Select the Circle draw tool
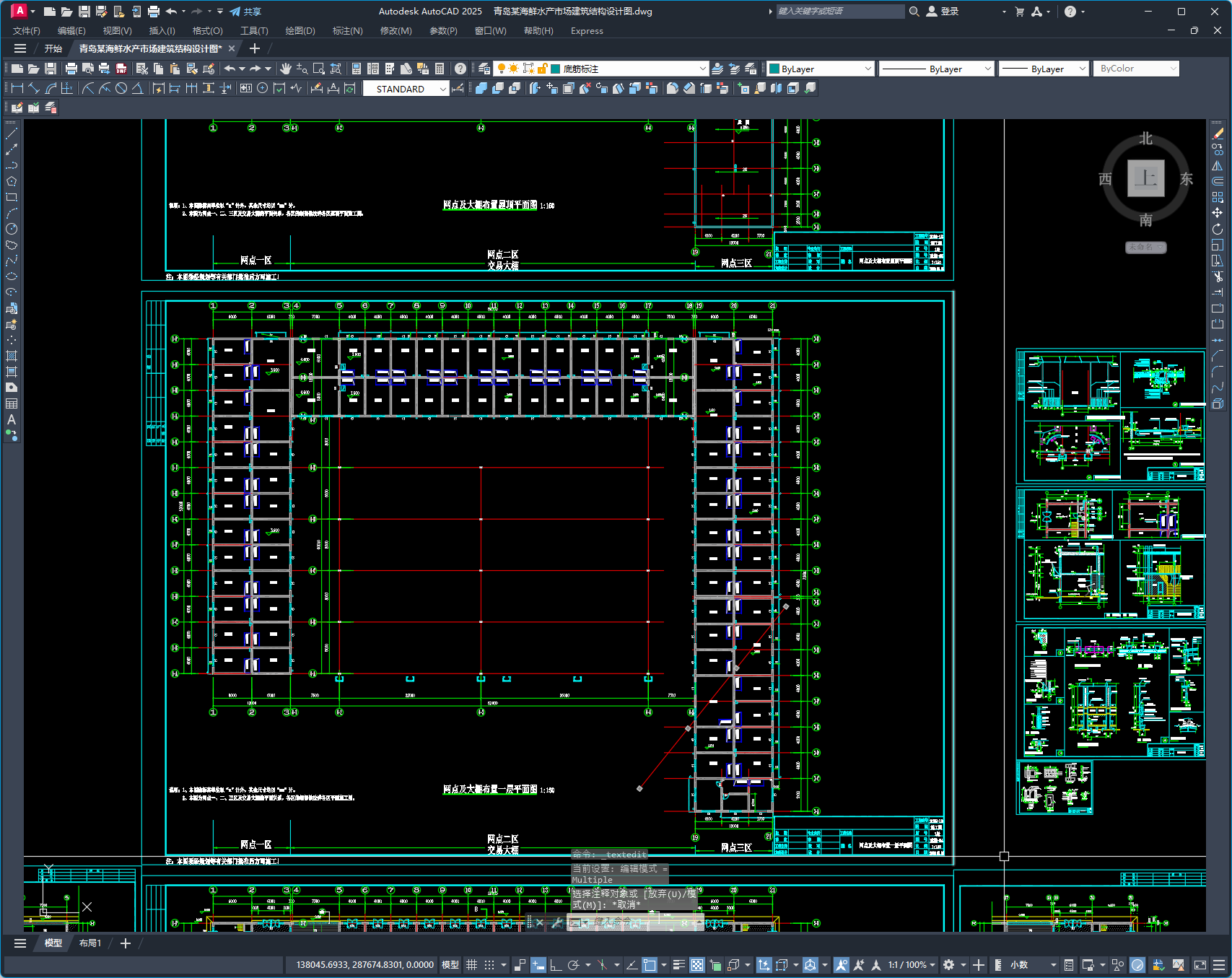This screenshot has height=978, width=1232. (x=12, y=229)
